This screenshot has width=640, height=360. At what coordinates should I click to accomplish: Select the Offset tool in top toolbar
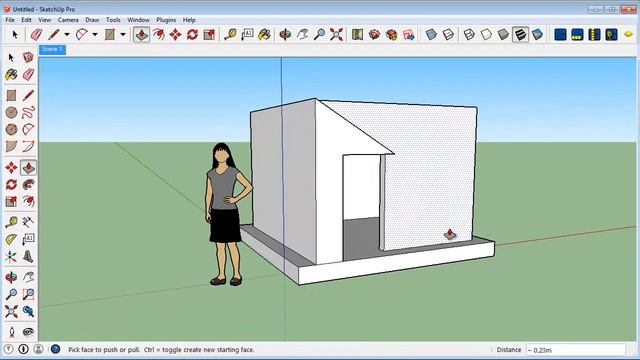(158, 35)
